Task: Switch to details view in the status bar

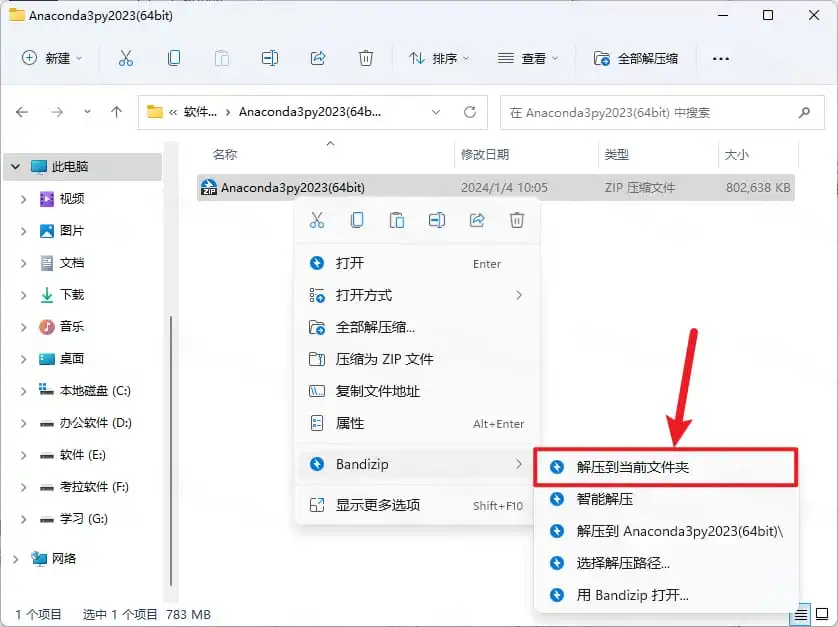Action: (801, 615)
